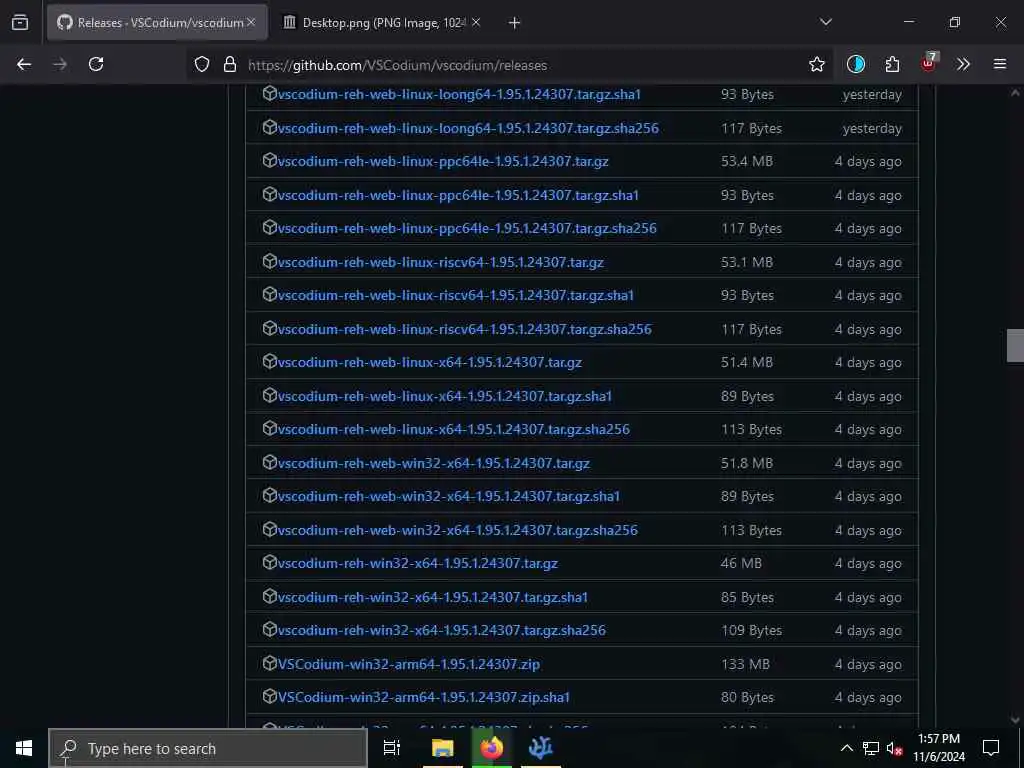Image resolution: width=1024 pixels, height=768 pixels.
Task: Click the Type here to search box
Action: pyautogui.click(x=208, y=748)
